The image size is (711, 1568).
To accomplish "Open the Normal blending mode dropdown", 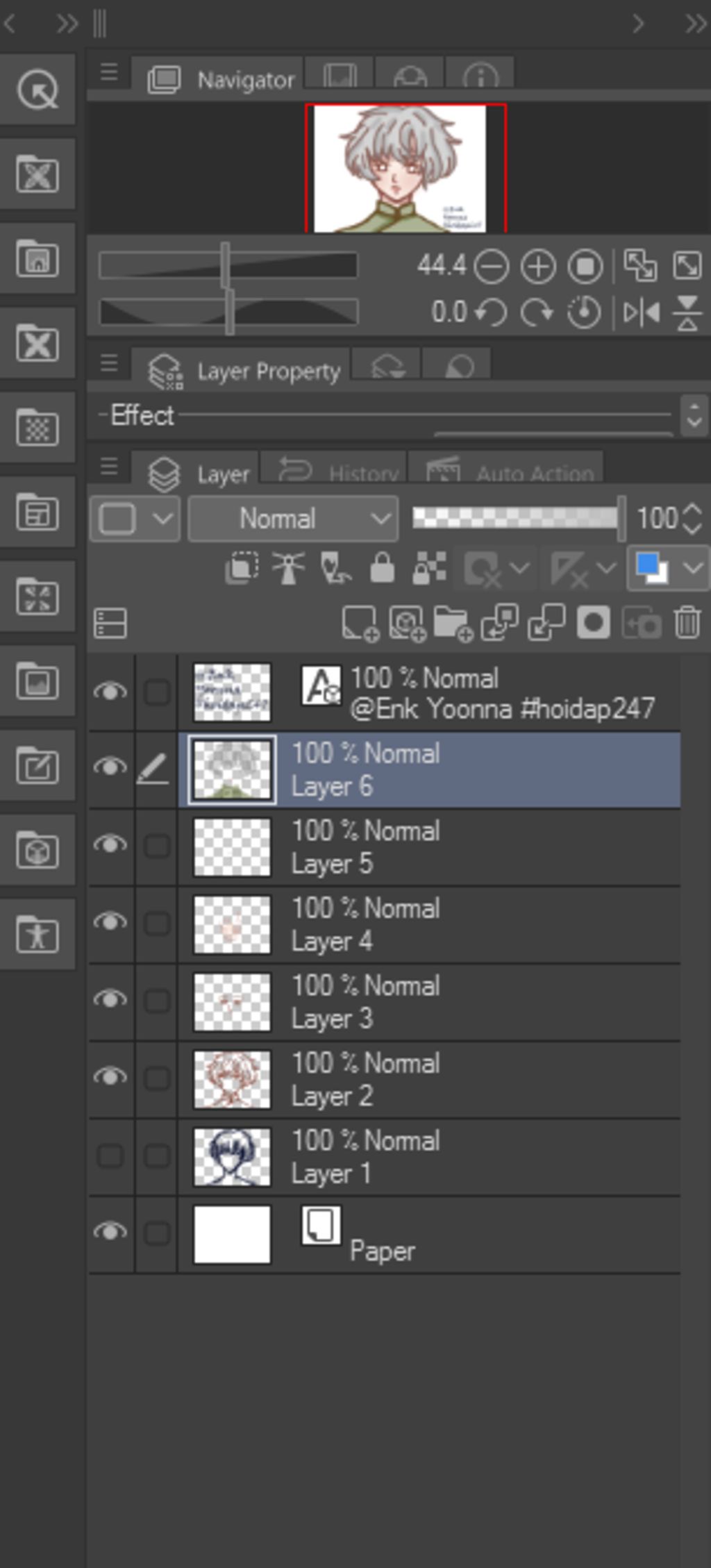I will (293, 519).
